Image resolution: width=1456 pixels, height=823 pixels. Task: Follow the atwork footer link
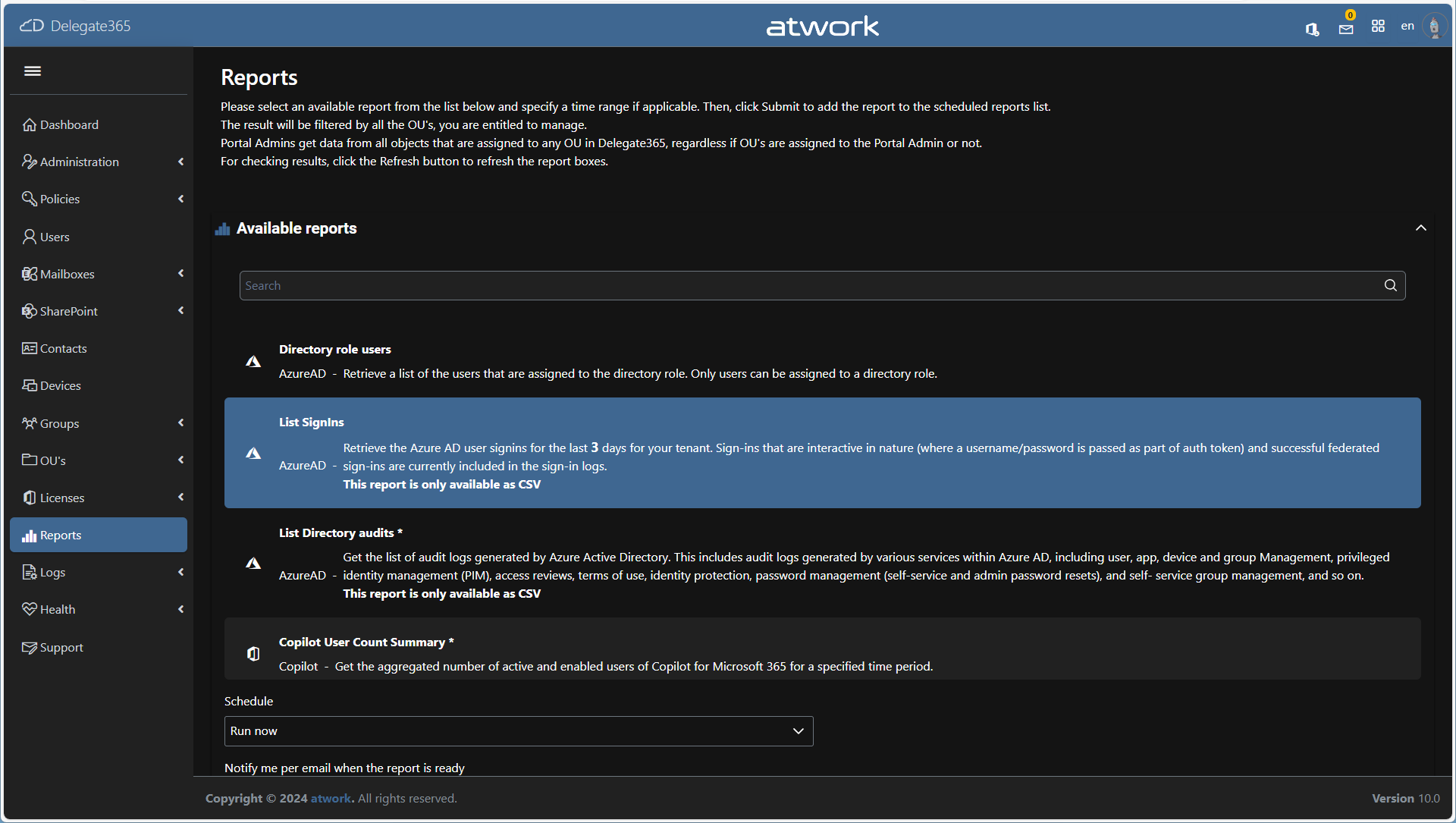click(x=331, y=798)
